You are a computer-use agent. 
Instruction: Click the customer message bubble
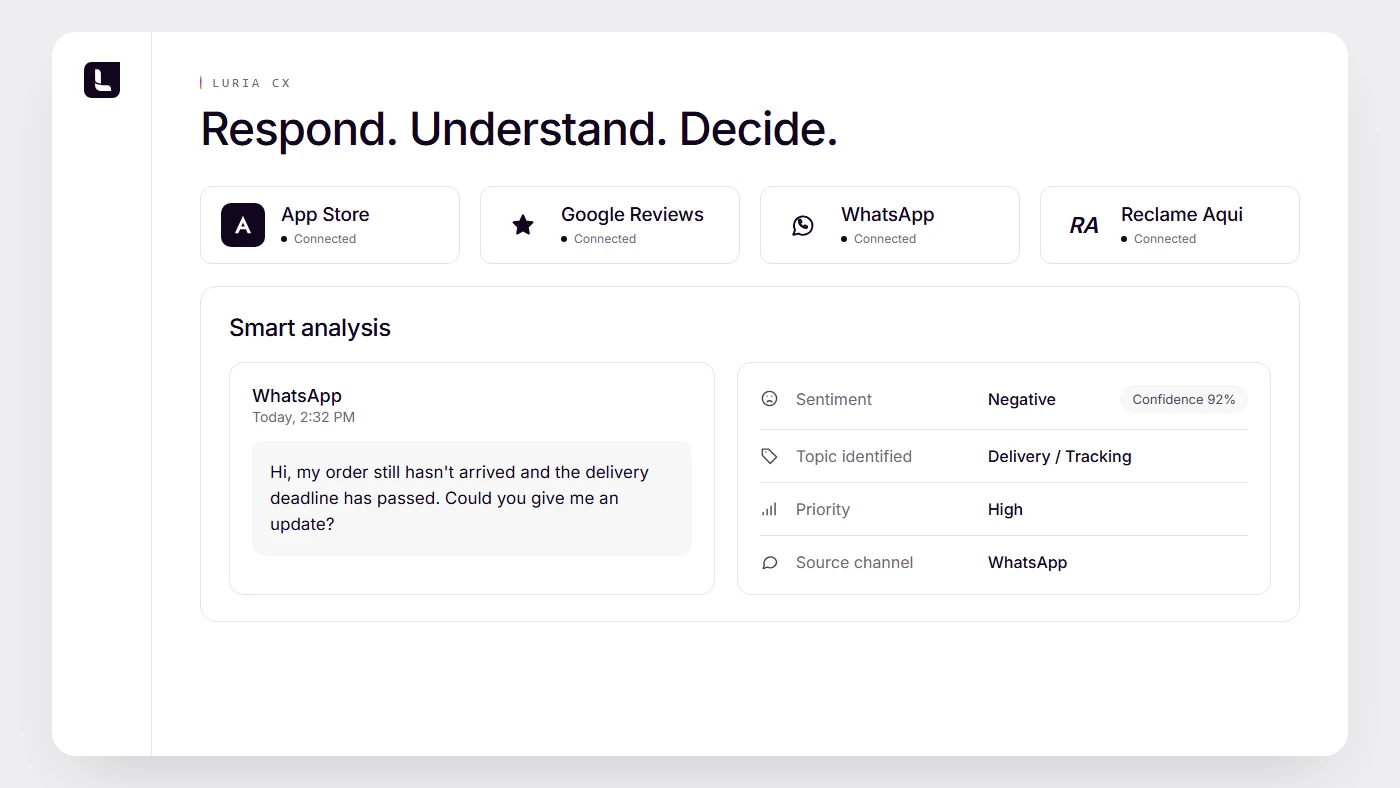point(472,498)
